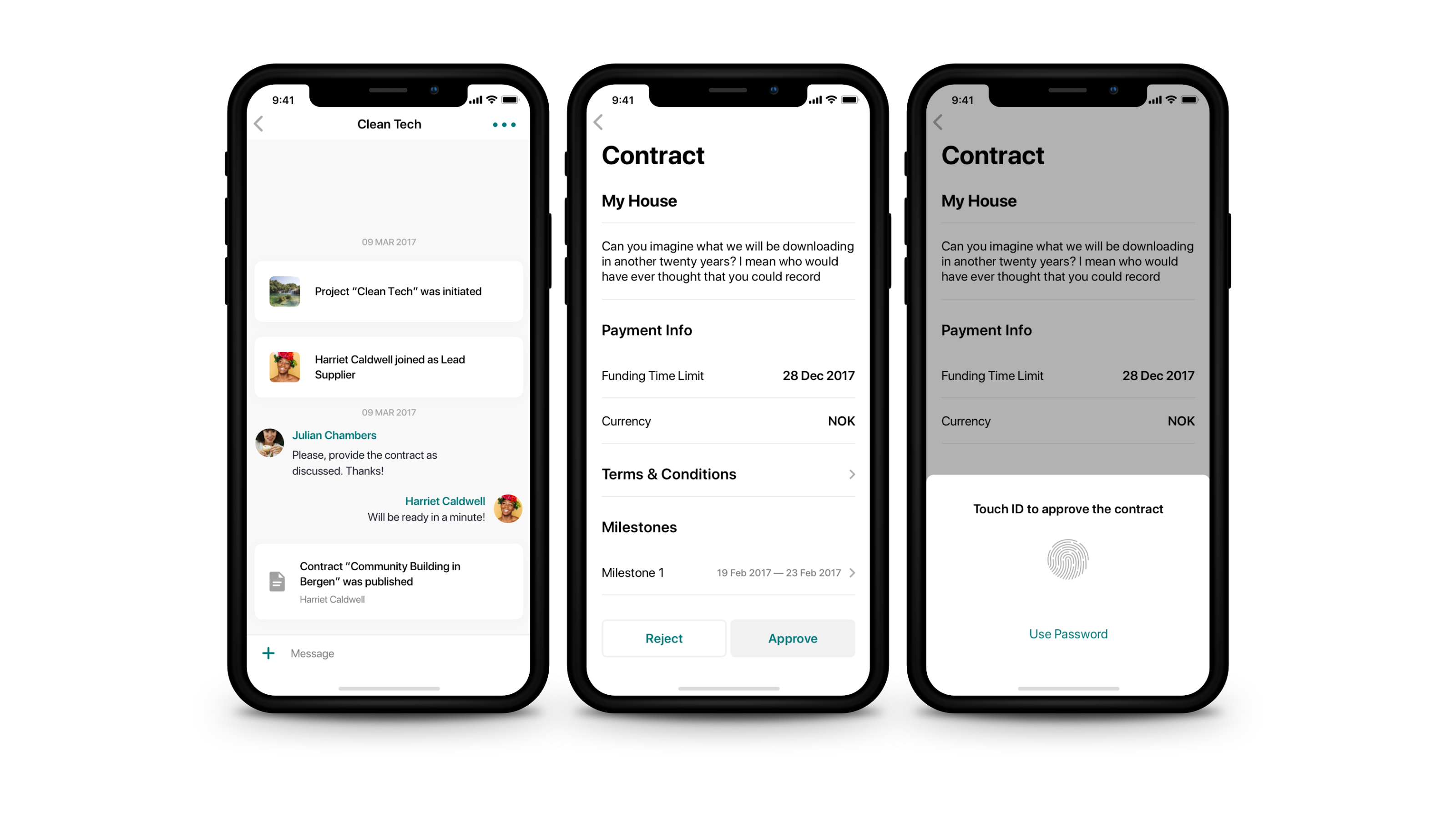Image resolution: width=1456 pixels, height=819 pixels.
Task: Tap the Contract published notification item
Action: pos(388,581)
